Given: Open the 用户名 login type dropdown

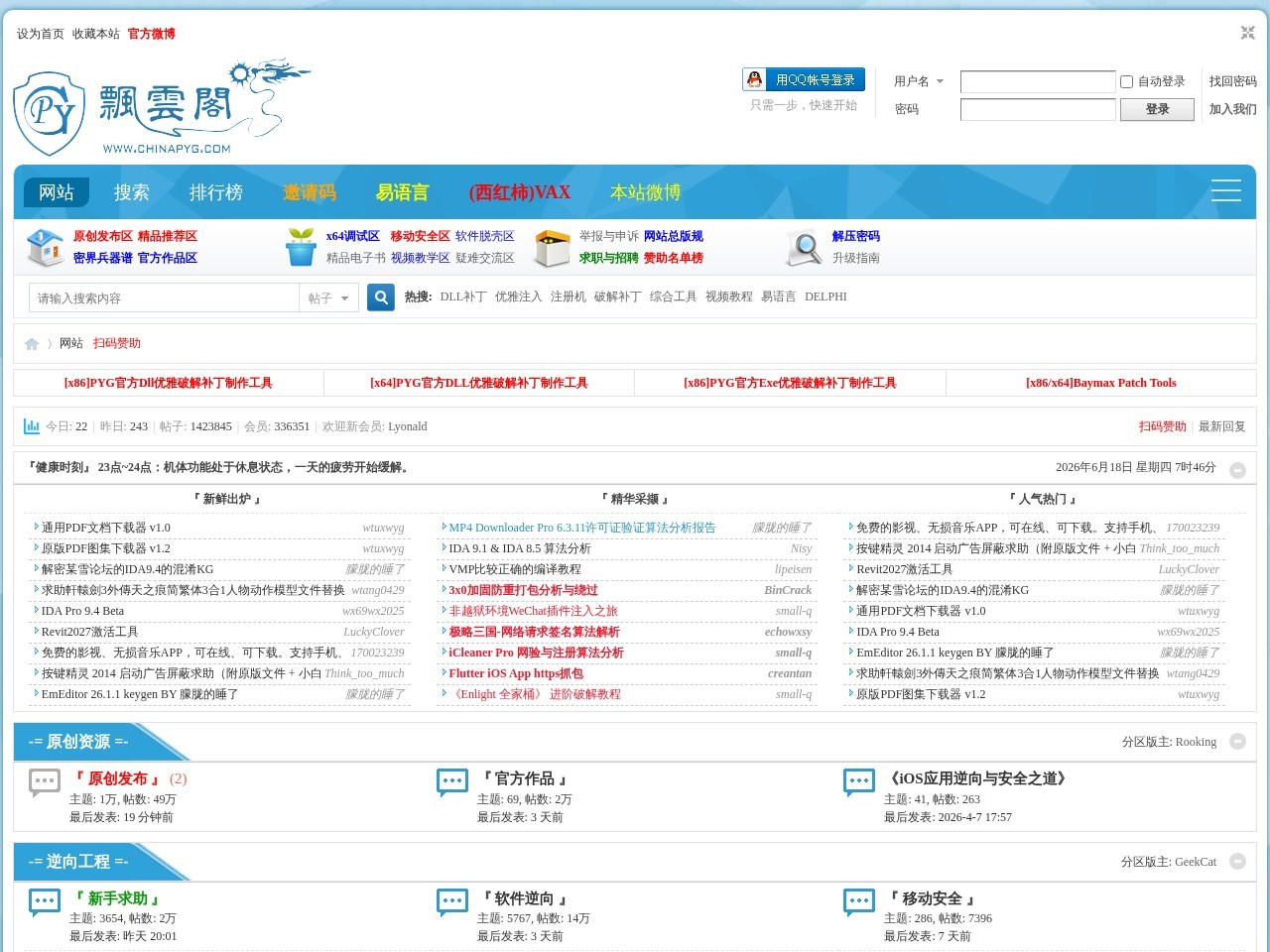Looking at the screenshot, I should tap(919, 81).
